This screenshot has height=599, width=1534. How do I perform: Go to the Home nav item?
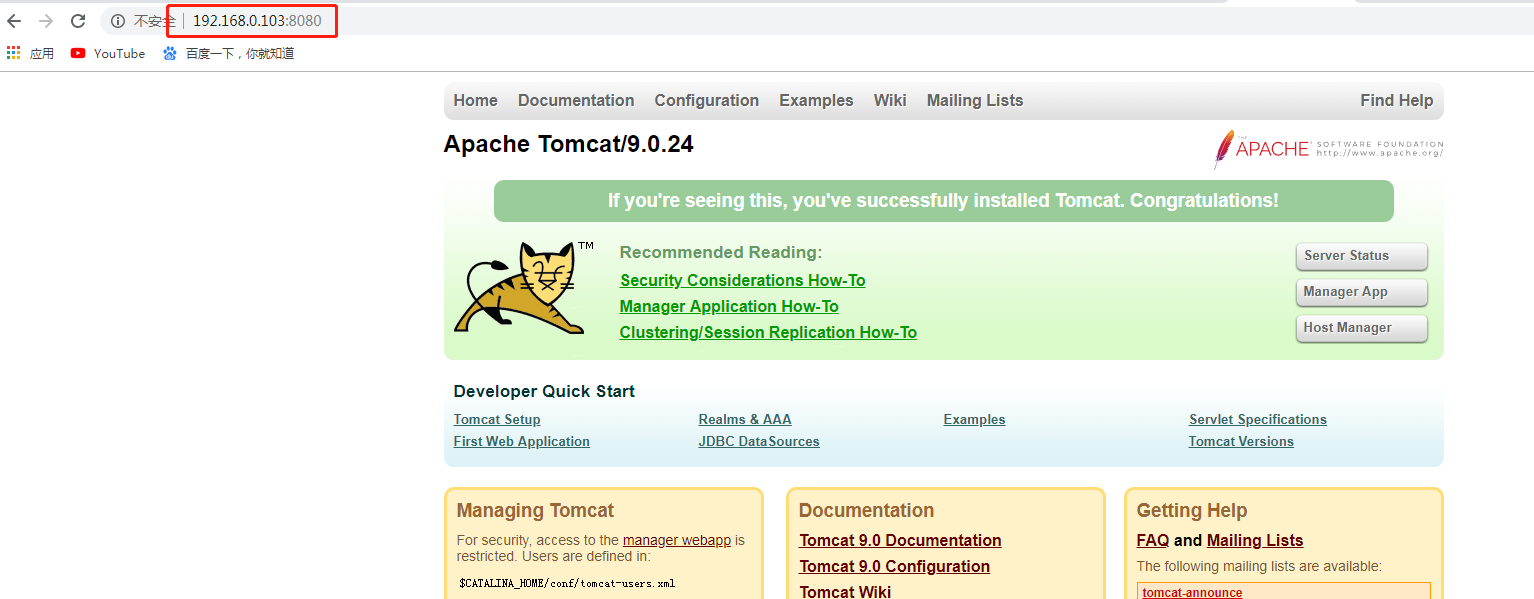(x=475, y=100)
